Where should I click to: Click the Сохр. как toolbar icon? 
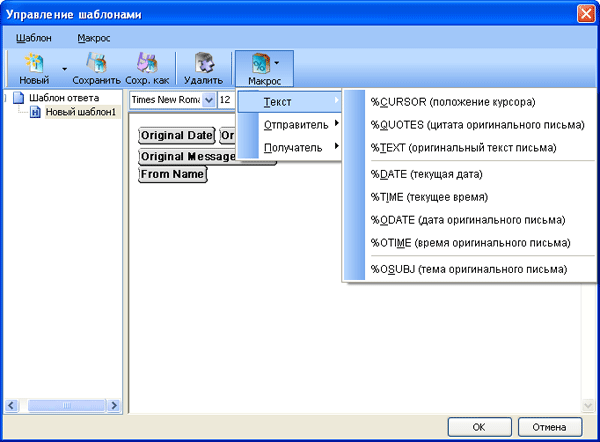coord(147,69)
